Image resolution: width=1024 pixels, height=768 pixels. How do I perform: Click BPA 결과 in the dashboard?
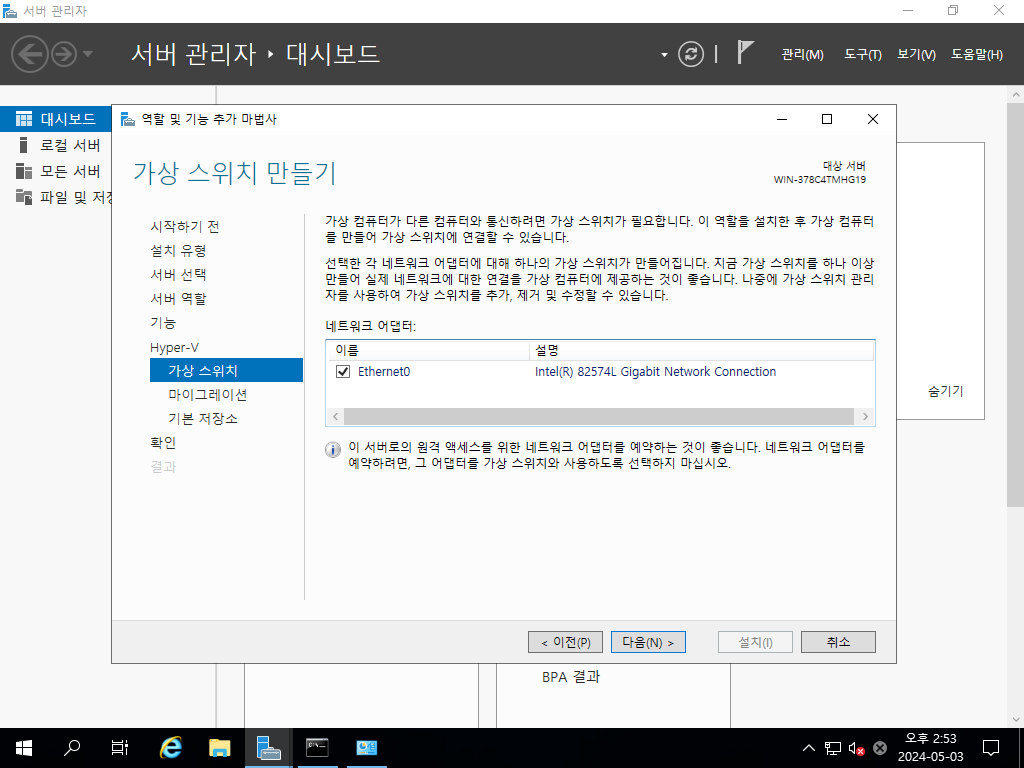click(571, 677)
